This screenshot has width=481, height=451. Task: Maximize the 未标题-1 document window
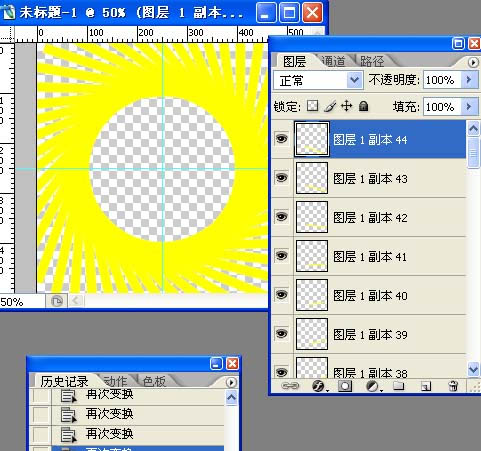[x=289, y=13]
